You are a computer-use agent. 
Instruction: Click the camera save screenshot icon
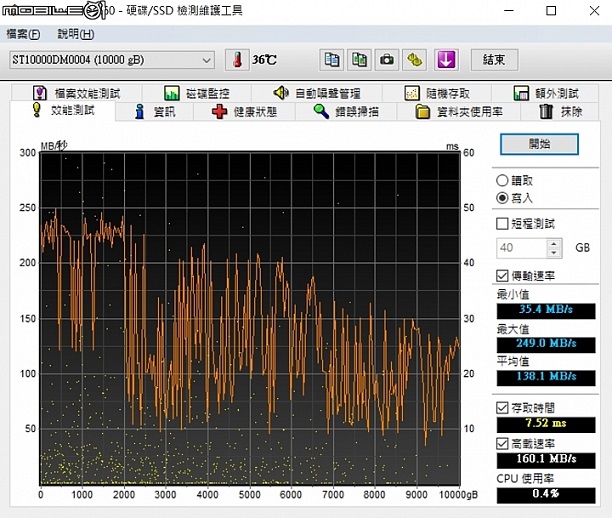(387, 60)
